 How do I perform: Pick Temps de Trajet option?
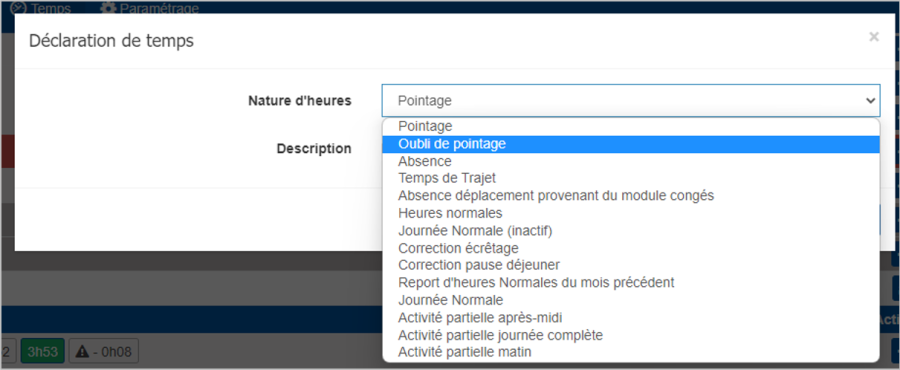[631, 178]
